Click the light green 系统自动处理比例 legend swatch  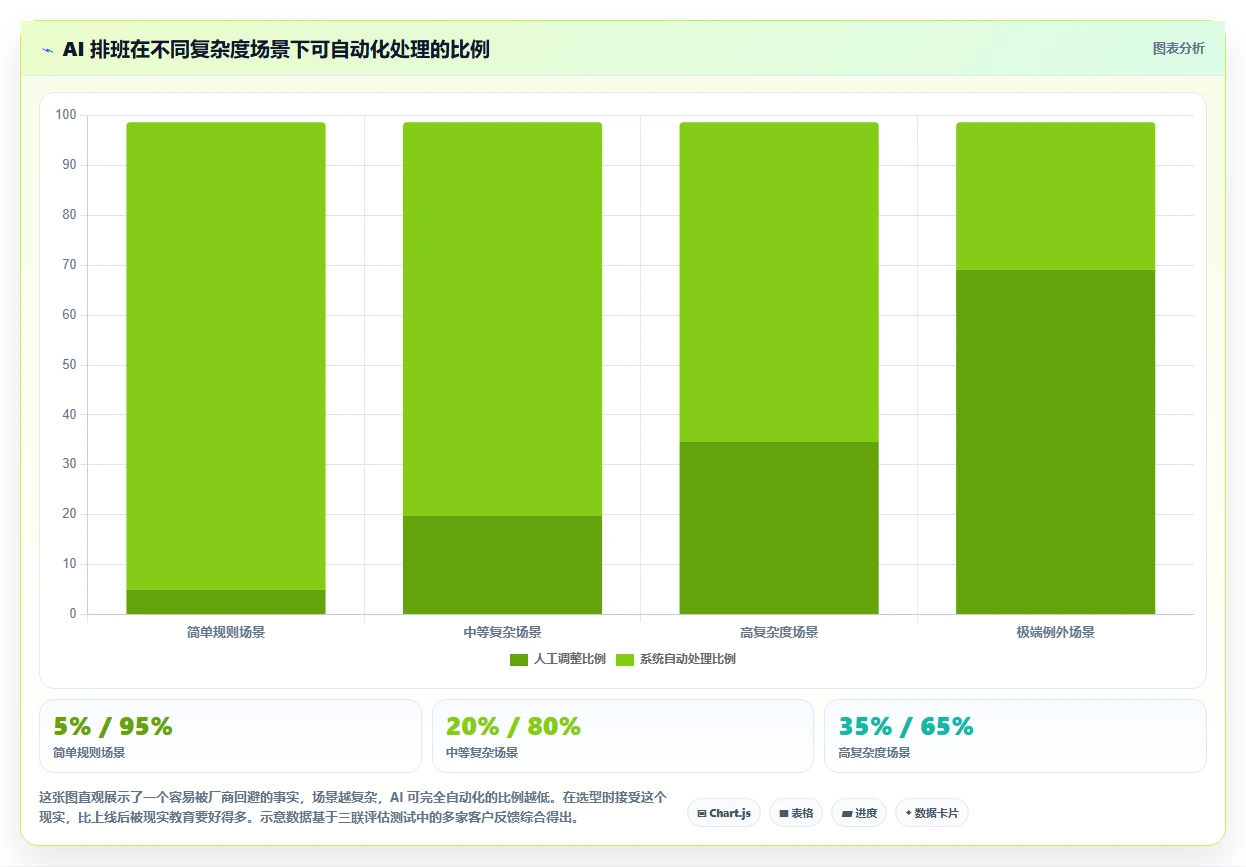(x=625, y=660)
